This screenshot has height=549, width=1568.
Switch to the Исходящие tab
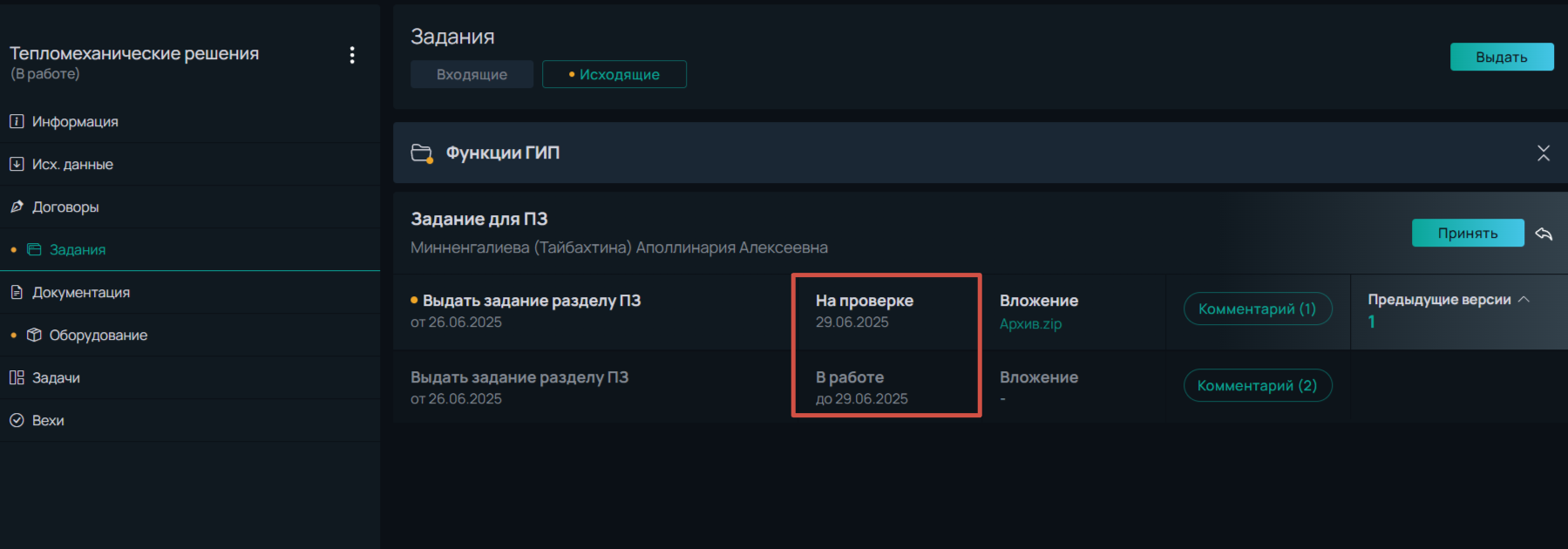[x=614, y=74]
